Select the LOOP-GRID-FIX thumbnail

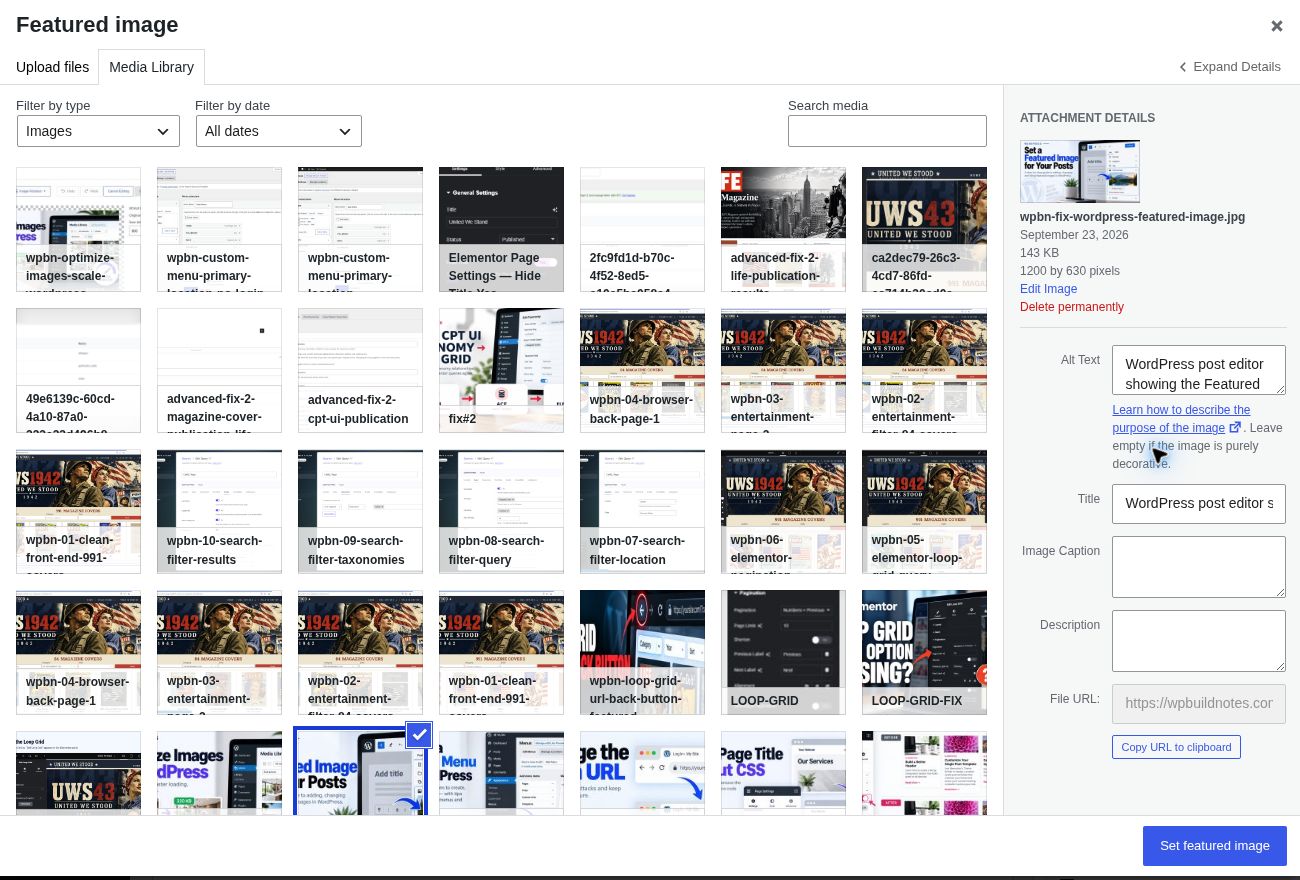pyautogui.click(x=924, y=652)
